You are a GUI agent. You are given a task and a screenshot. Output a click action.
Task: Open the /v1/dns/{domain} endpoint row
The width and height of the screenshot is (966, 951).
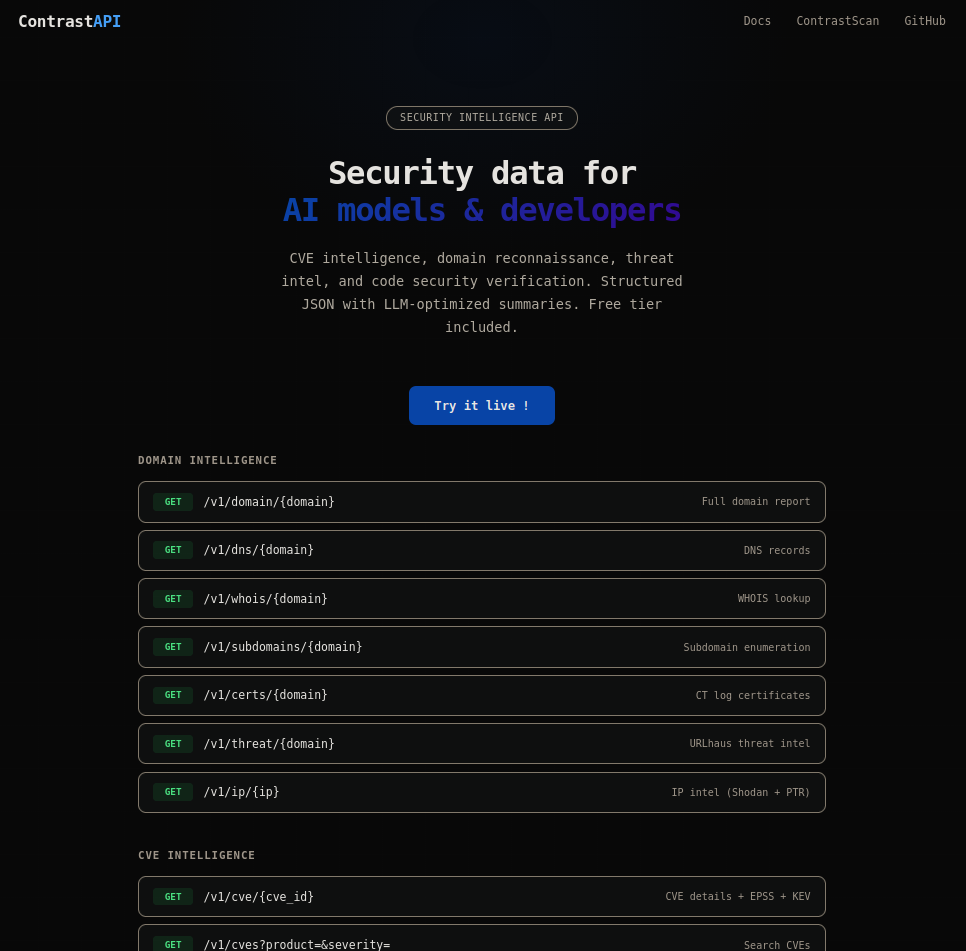pos(482,550)
